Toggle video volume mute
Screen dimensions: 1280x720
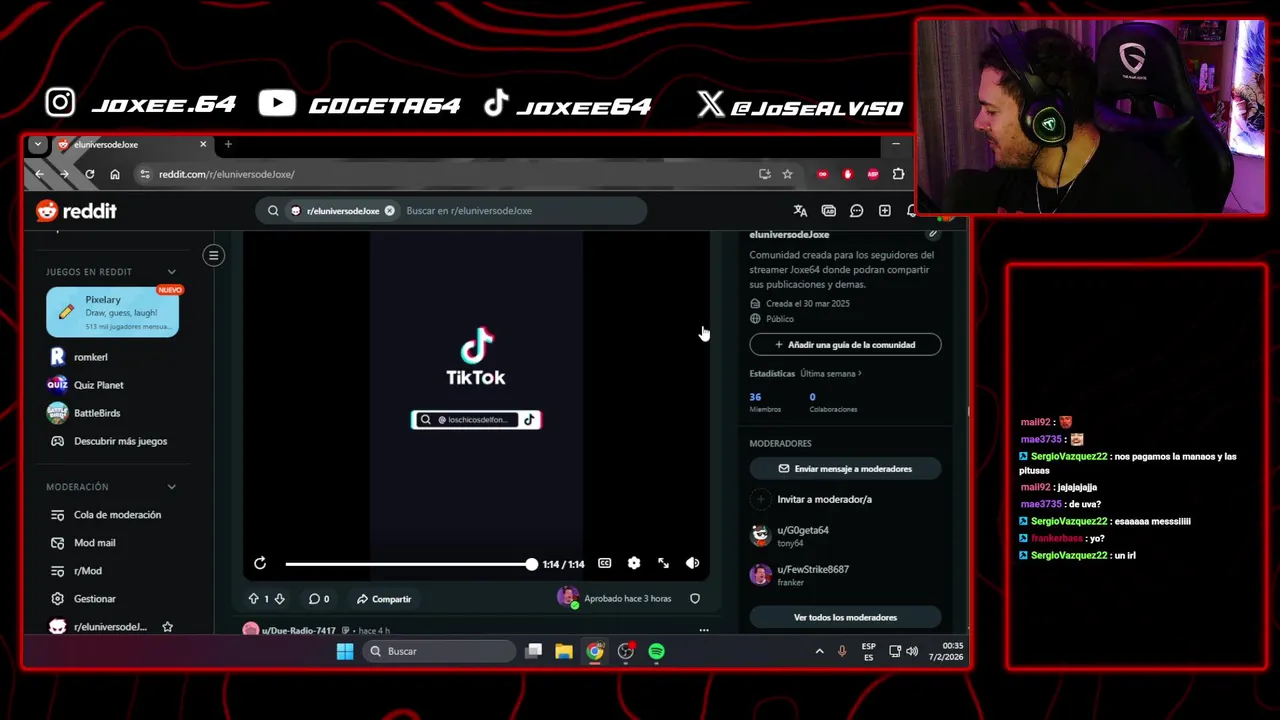coord(692,564)
